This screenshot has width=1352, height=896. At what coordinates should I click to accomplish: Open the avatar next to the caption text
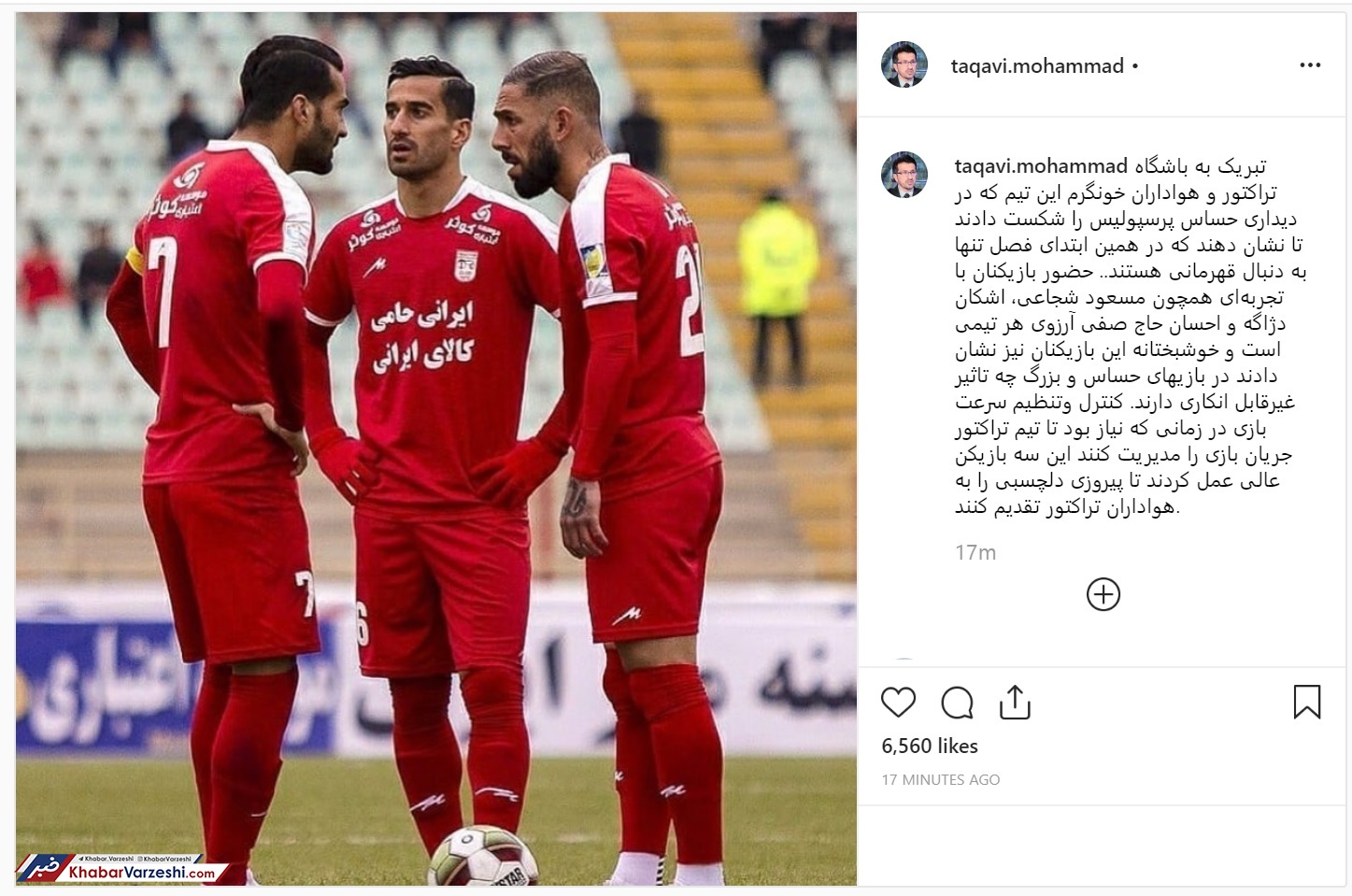click(x=904, y=174)
